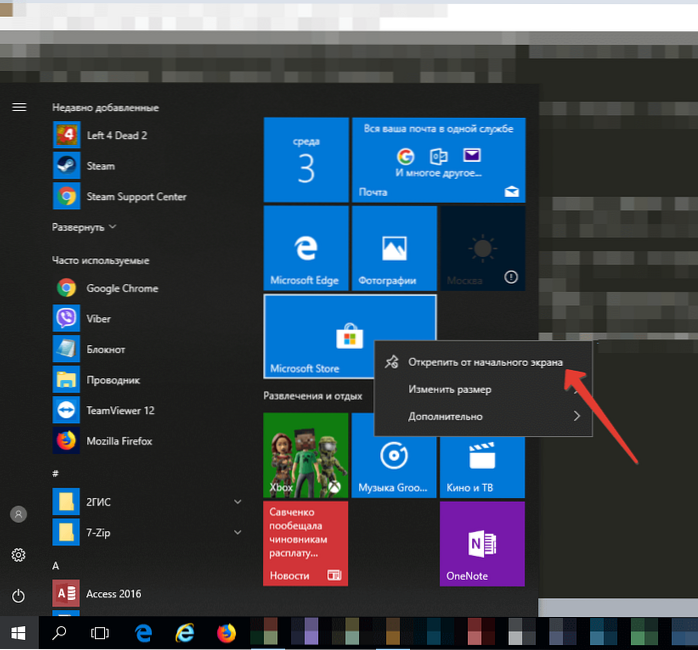Launch Viber from the Start menu
698x650 pixels.
point(100,319)
